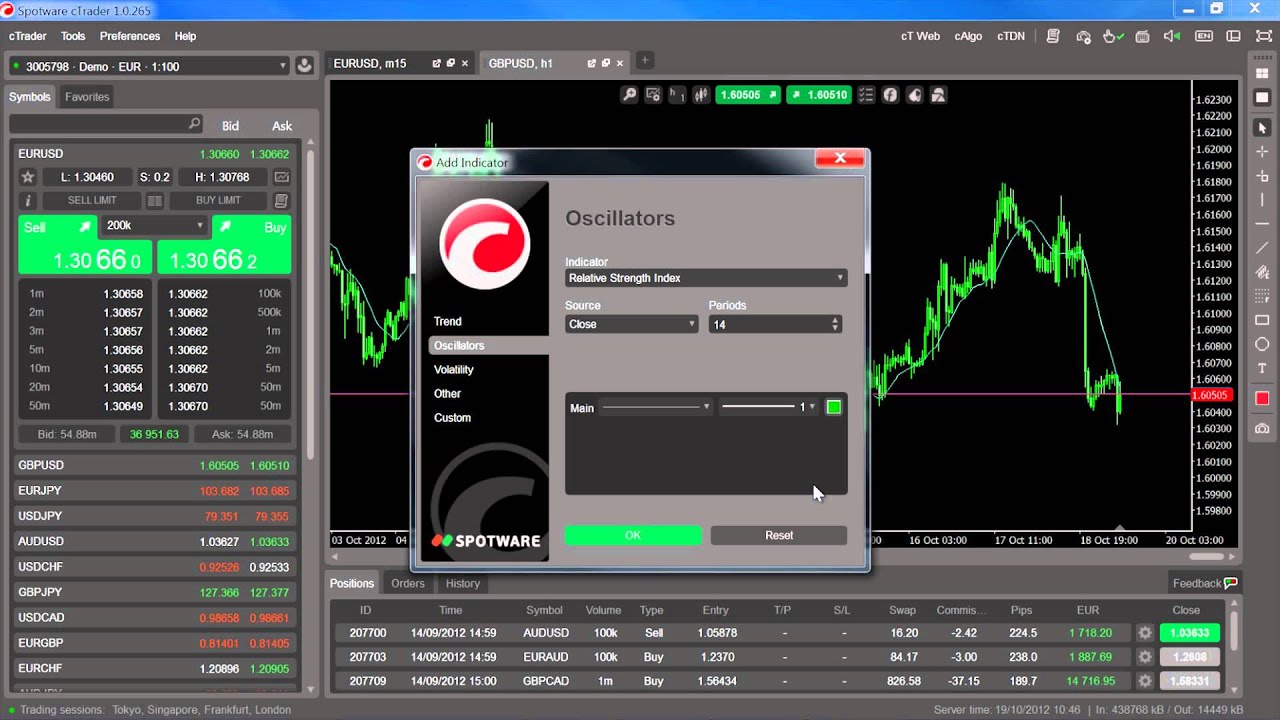Adjust the Periods stepper arrows
Screen dimensions: 1280x720
tap(835, 324)
